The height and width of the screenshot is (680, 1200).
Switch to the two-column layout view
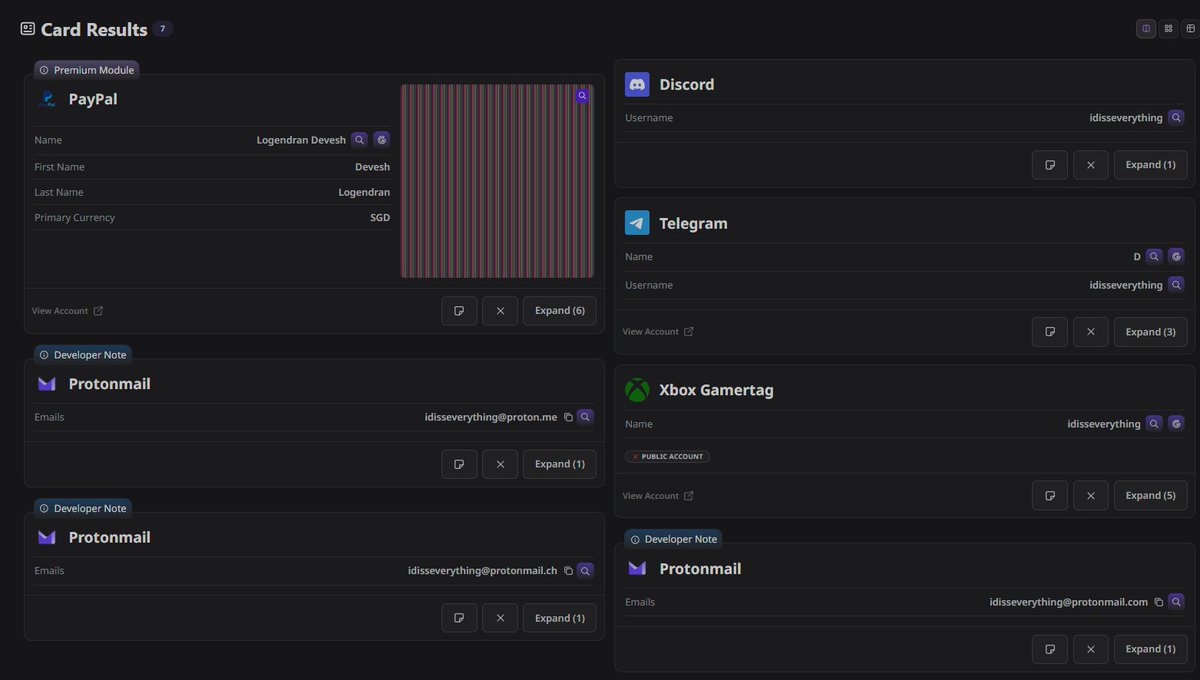tap(1146, 28)
